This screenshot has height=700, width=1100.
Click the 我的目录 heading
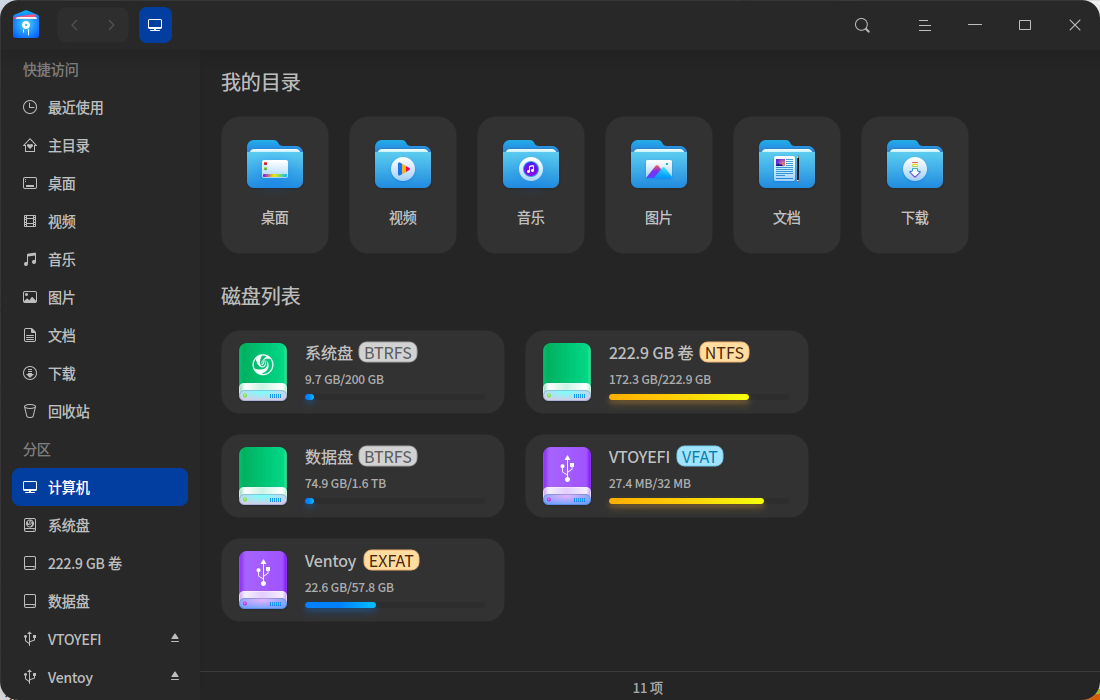(x=261, y=82)
